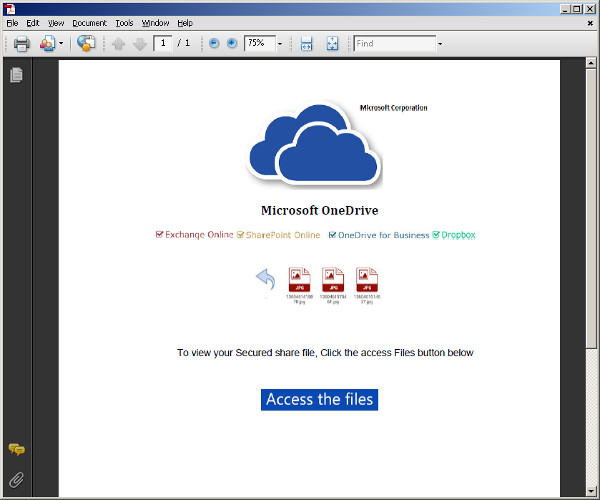Click in the Find text field
The width and height of the screenshot is (600, 500).
(x=393, y=44)
